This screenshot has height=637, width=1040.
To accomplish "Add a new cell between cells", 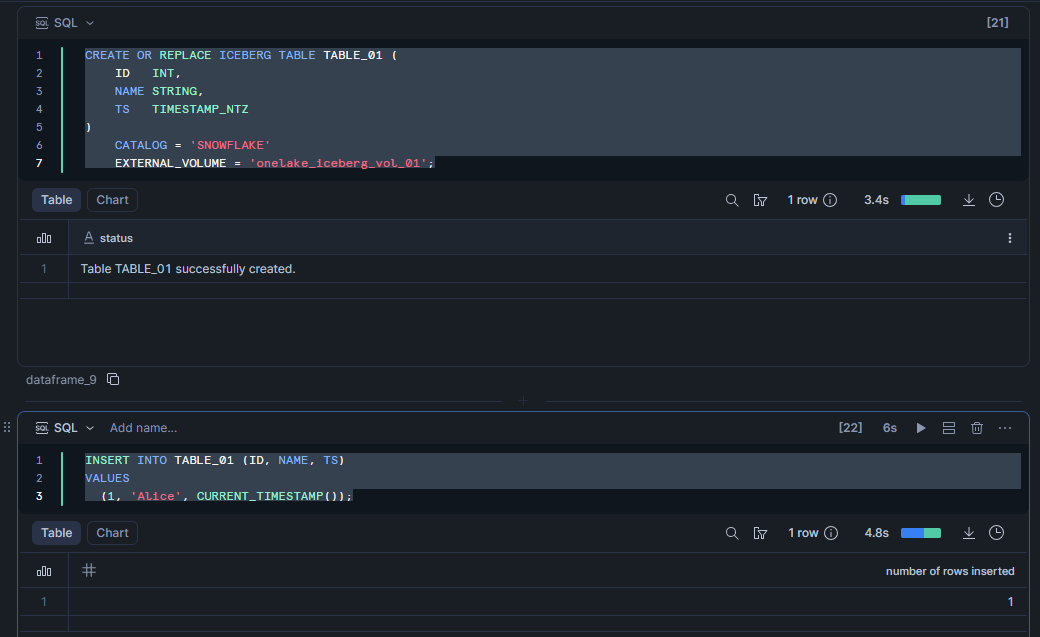I will click(523, 401).
